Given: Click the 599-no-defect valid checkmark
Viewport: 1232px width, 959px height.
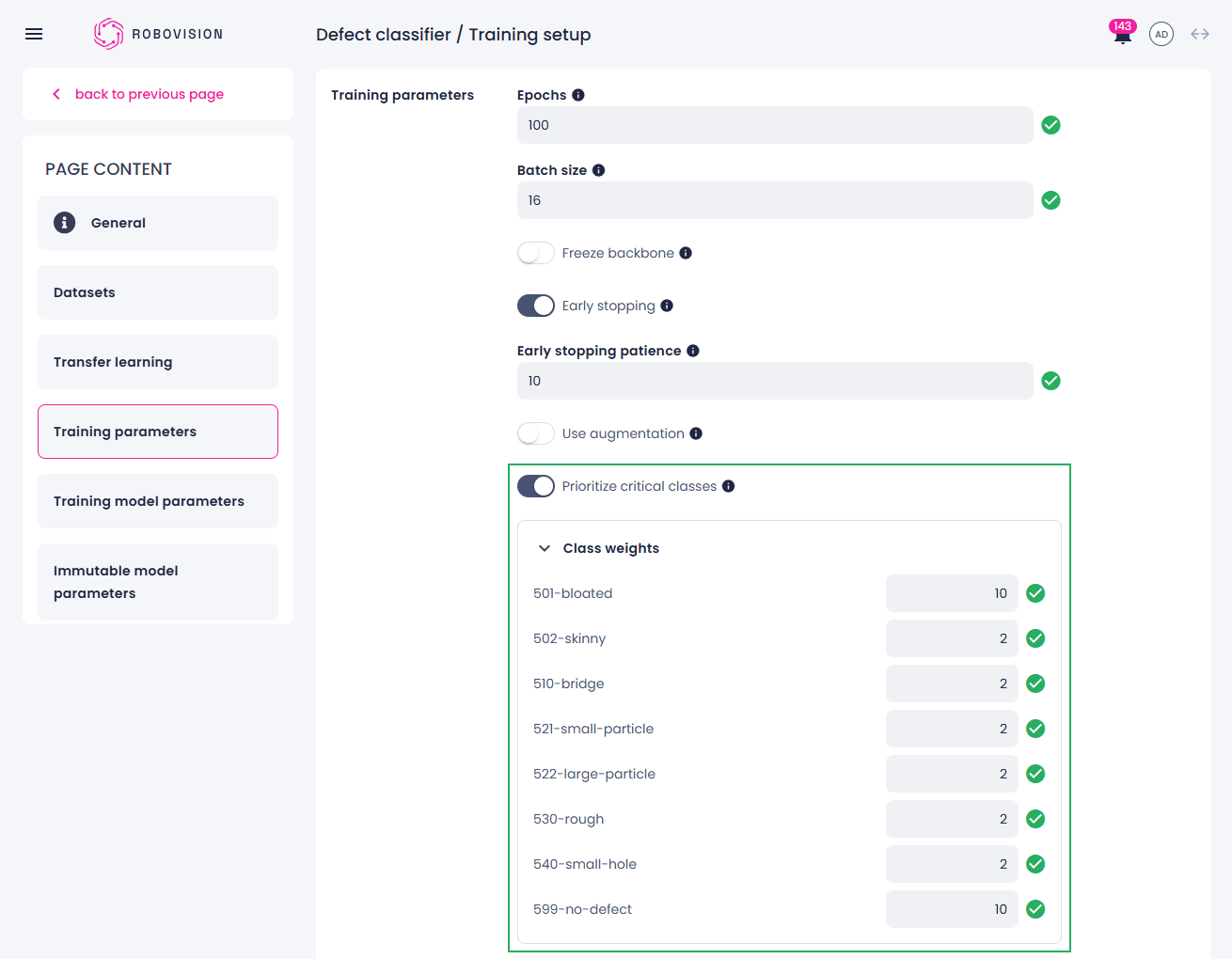Looking at the screenshot, I should (x=1035, y=909).
